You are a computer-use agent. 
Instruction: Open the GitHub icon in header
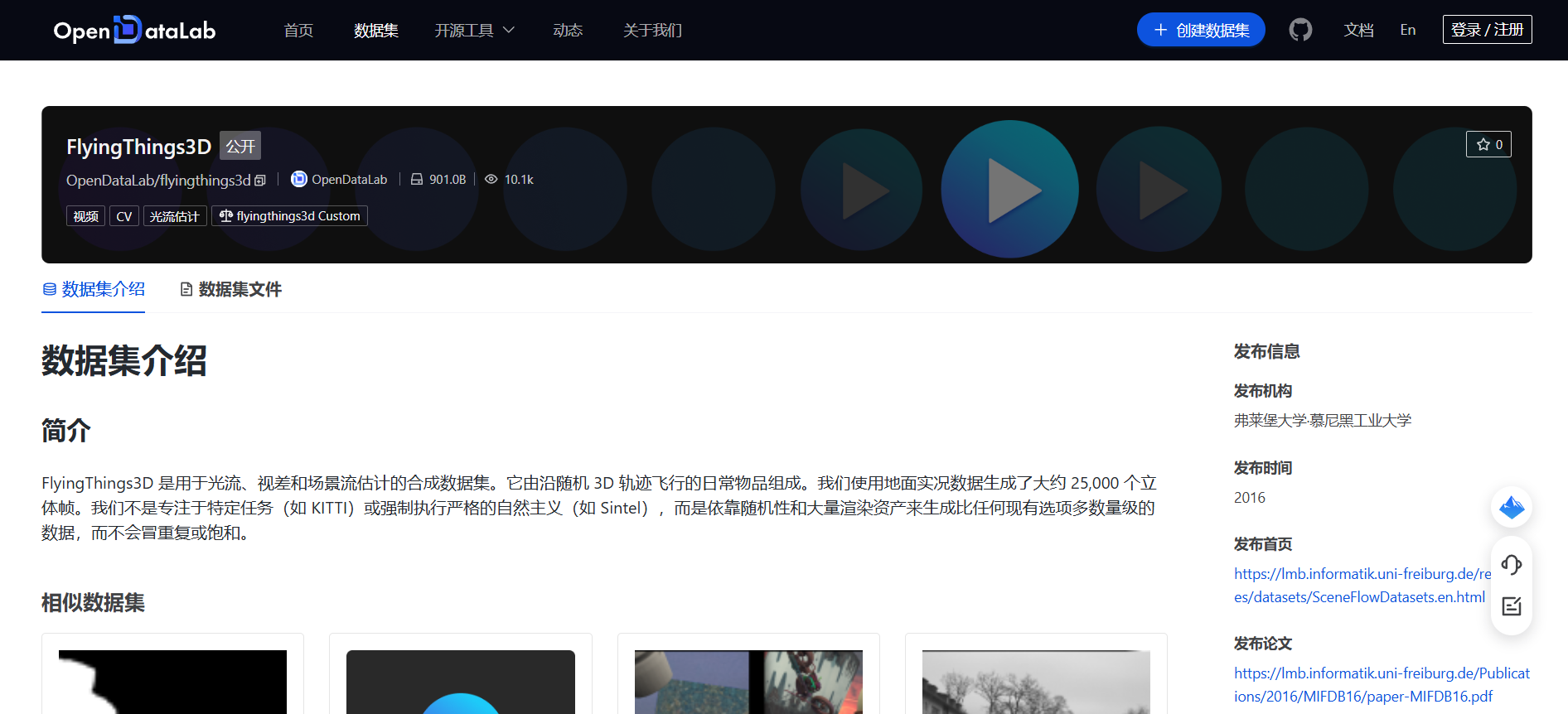coord(1300,30)
